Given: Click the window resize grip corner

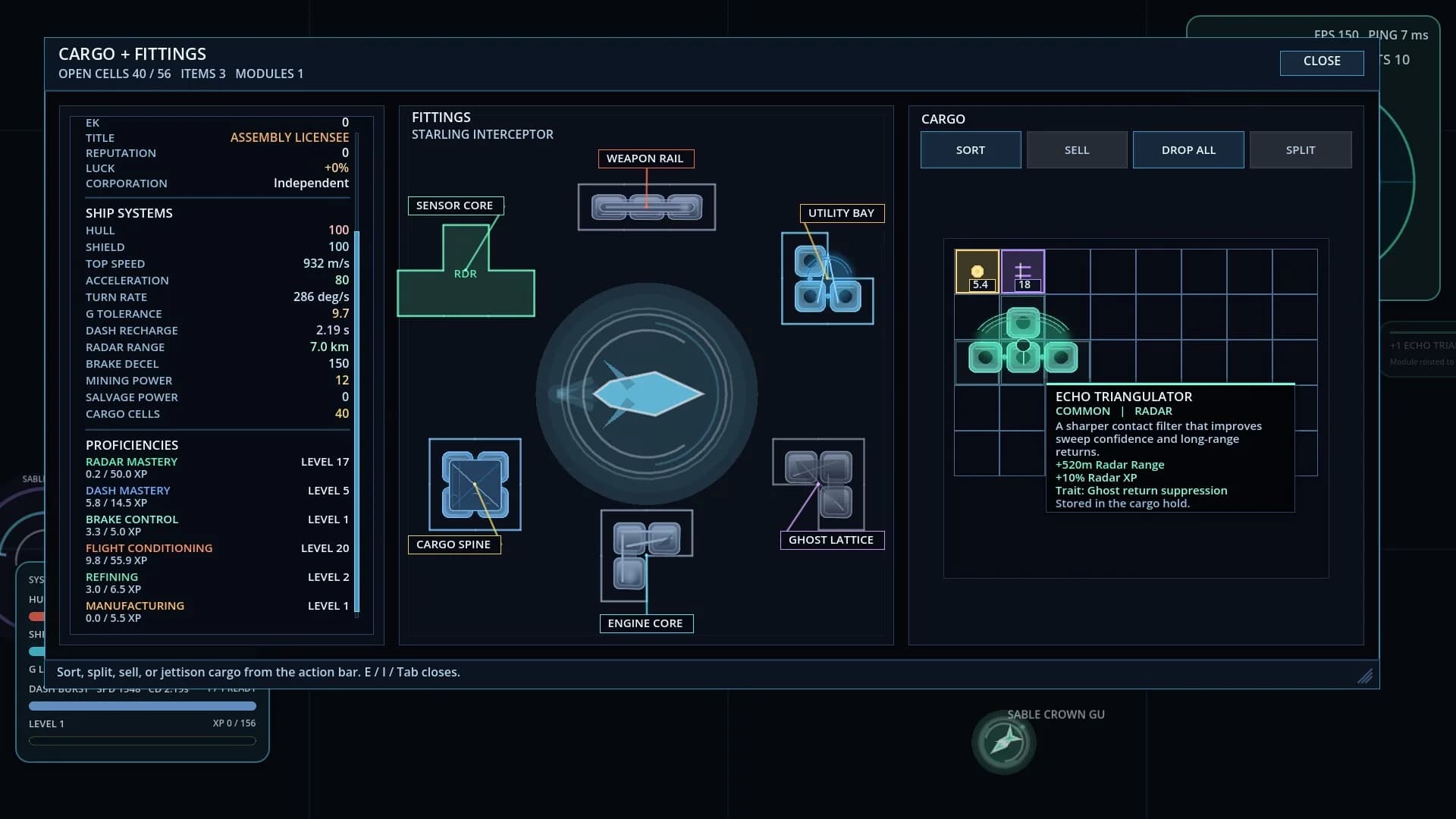Looking at the screenshot, I should (1365, 676).
